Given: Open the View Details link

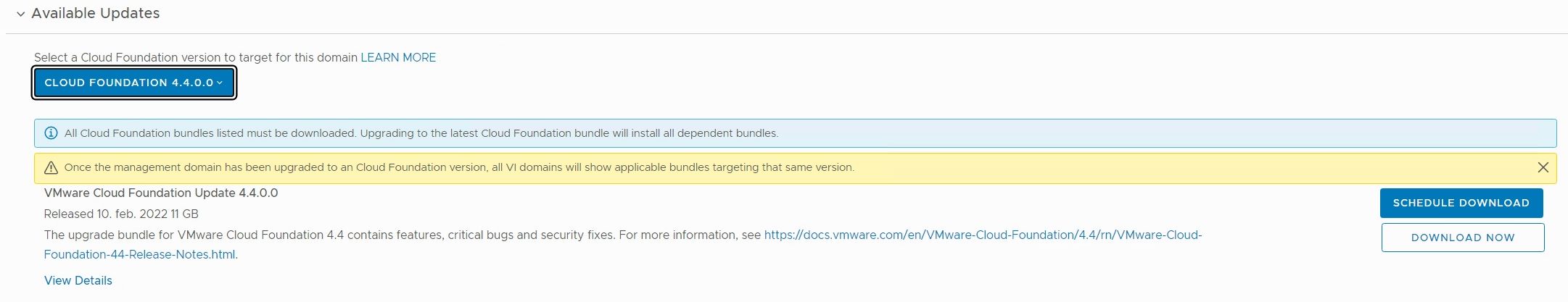Looking at the screenshot, I should 78,280.
